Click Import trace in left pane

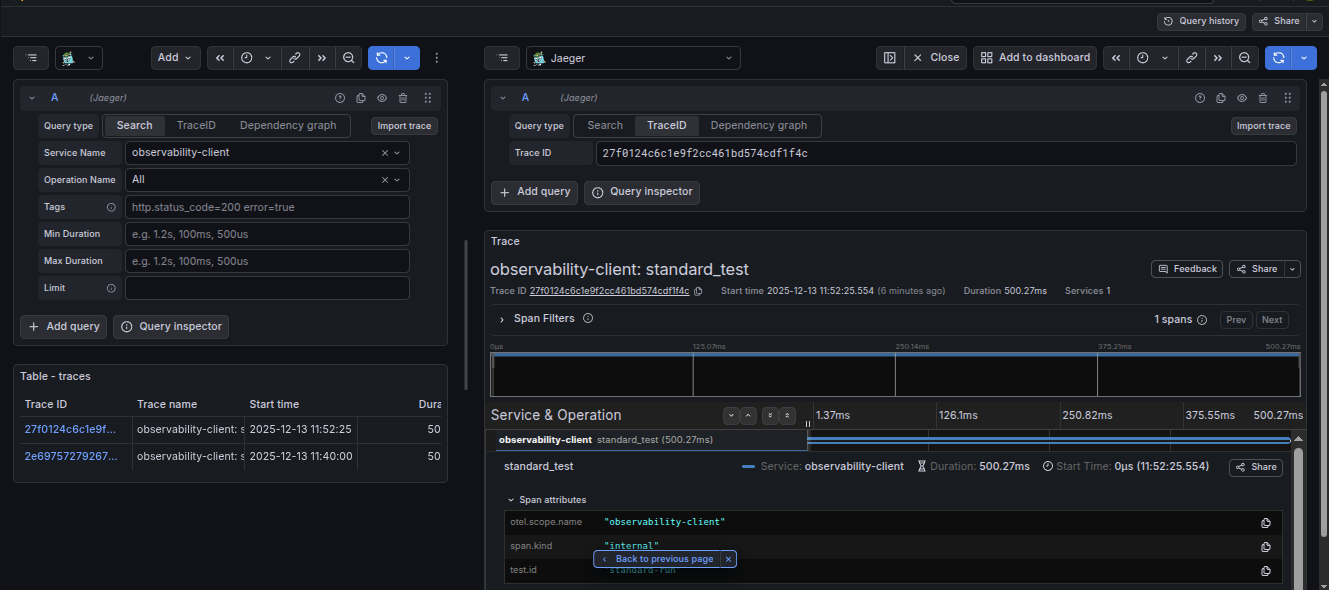[405, 126]
